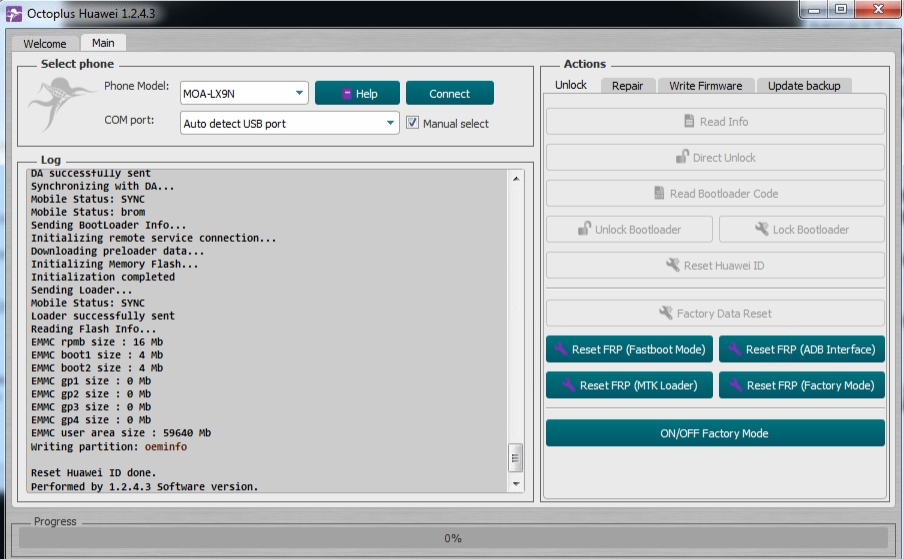This screenshot has width=904, height=559.
Task: Minimize the Octoplus Huawei window
Action: point(814,9)
